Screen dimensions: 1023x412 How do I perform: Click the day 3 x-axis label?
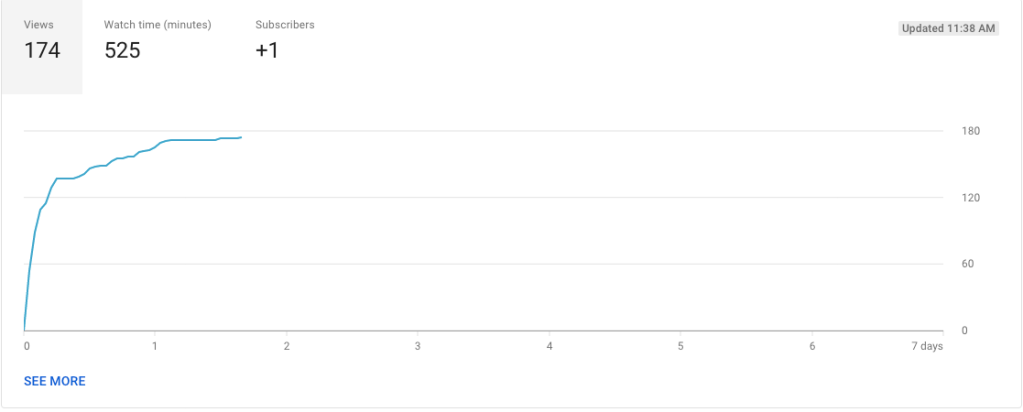pyautogui.click(x=418, y=346)
